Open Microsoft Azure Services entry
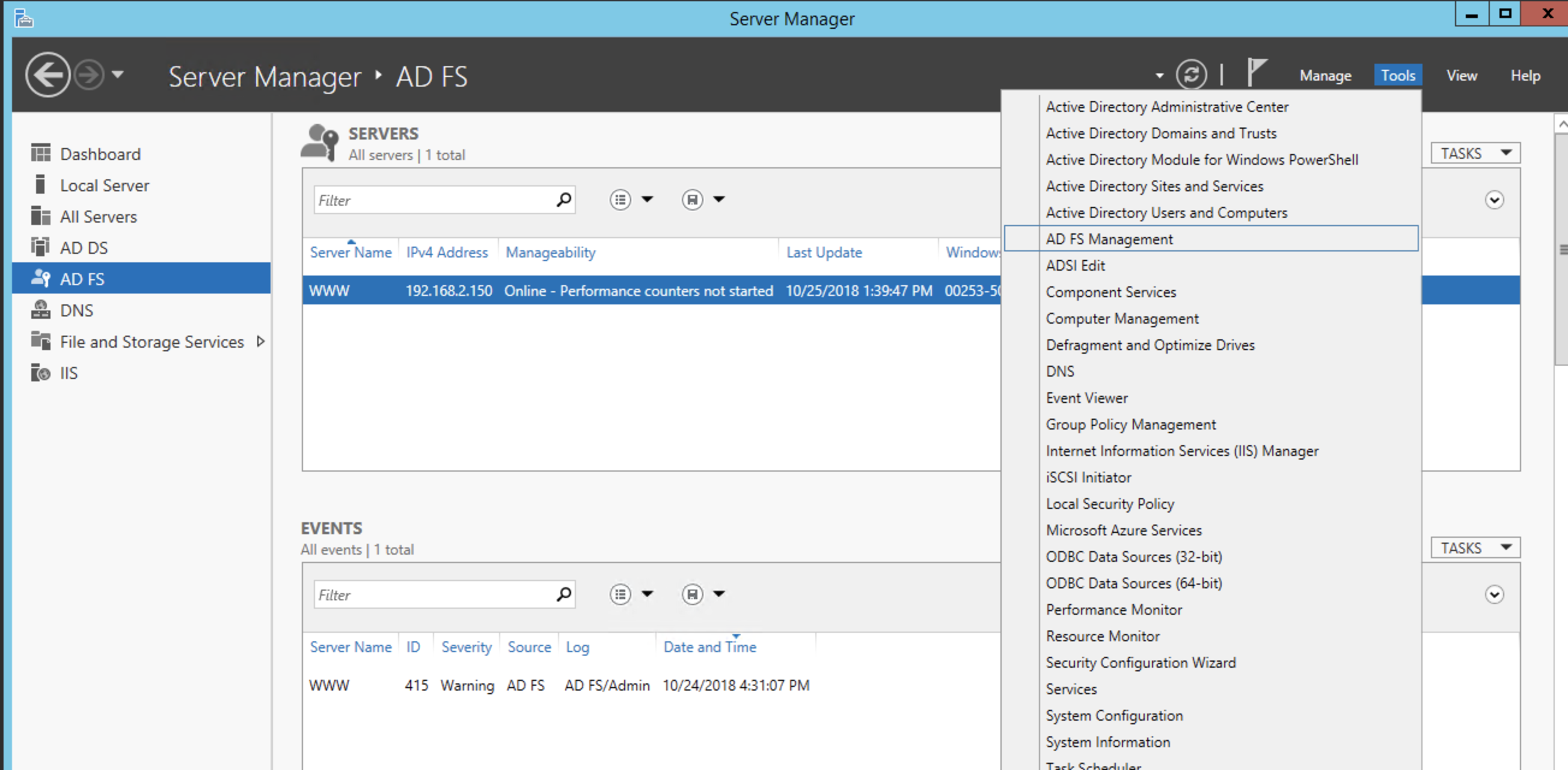This screenshot has width=1568, height=770. click(x=1124, y=530)
